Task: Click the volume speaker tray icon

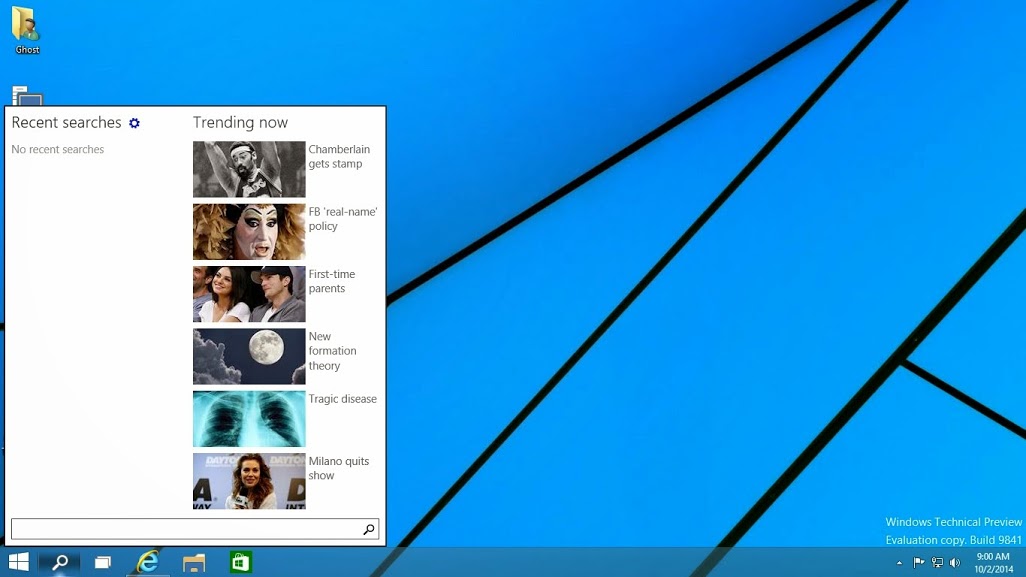Action: point(955,562)
